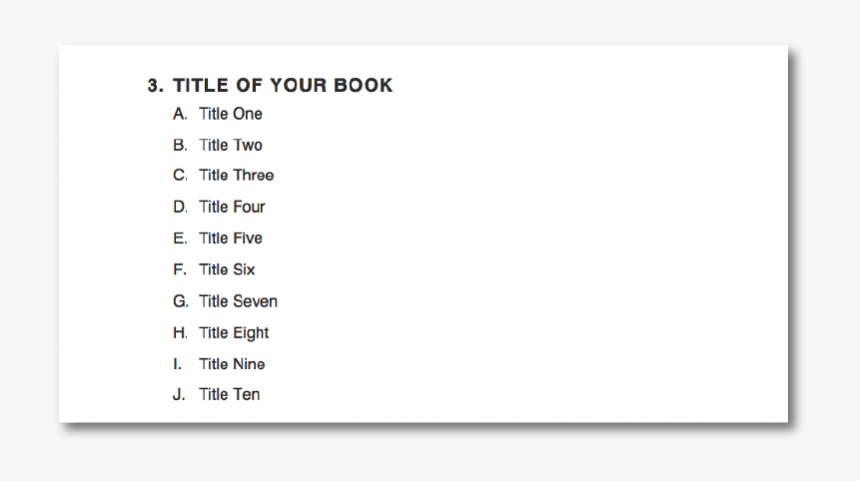Click the "Title Four" line
860x481 pixels.
tap(232, 207)
